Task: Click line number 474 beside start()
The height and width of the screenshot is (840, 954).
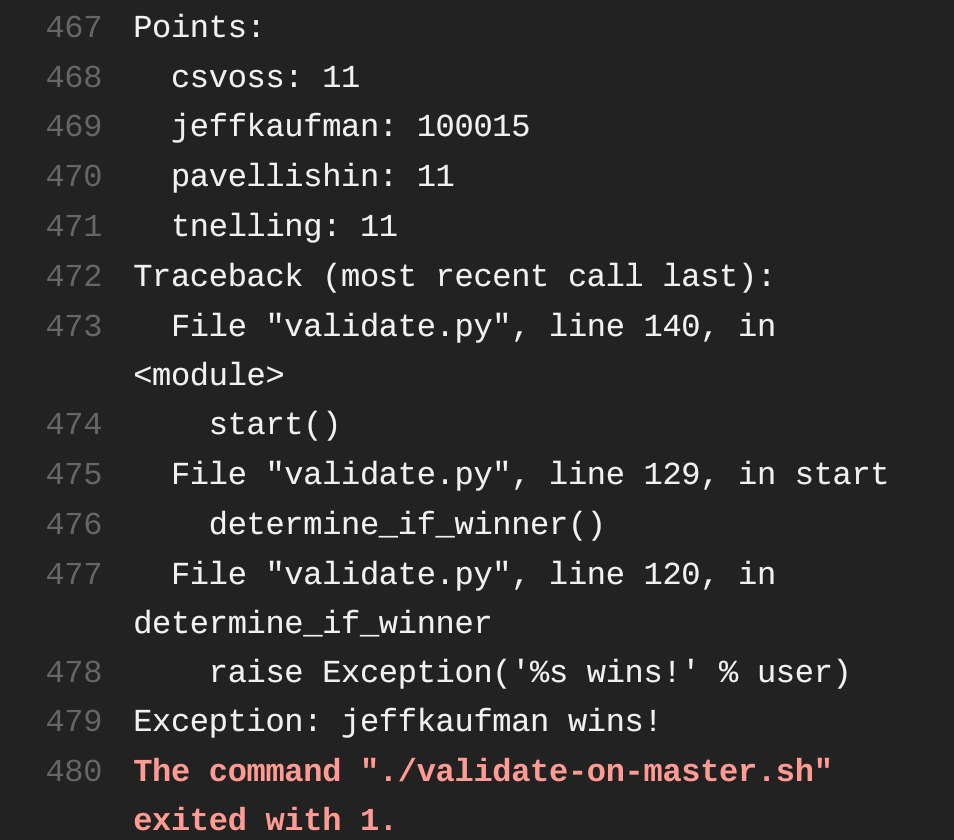Action: [73, 425]
